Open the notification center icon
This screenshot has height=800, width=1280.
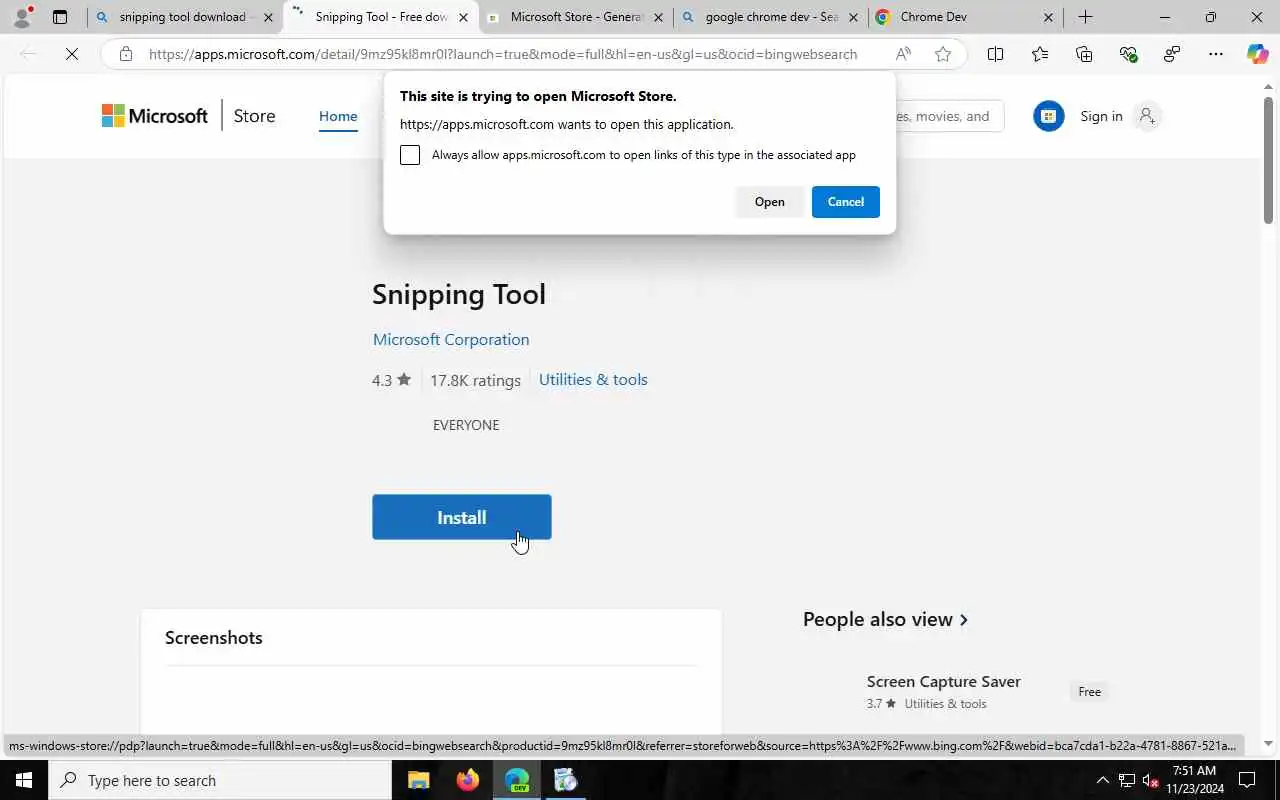pos(1247,780)
